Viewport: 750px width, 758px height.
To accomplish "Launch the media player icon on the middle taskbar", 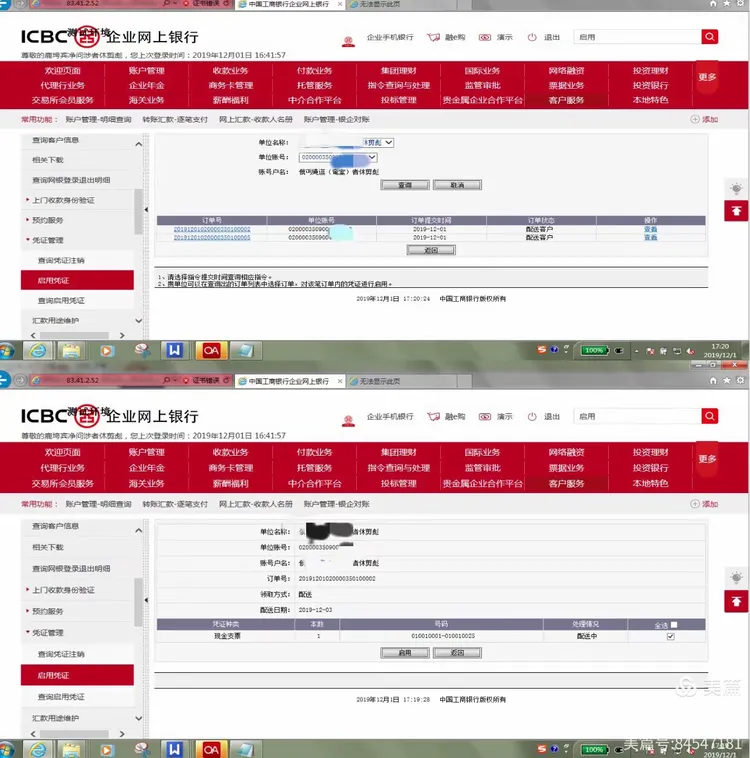I will [107, 350].
